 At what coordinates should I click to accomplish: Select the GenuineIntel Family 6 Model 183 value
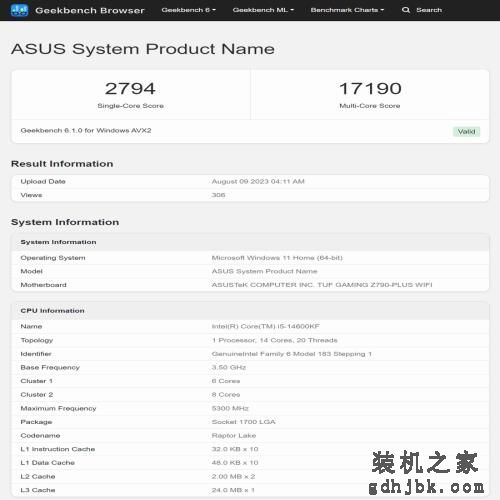point(292,354)
